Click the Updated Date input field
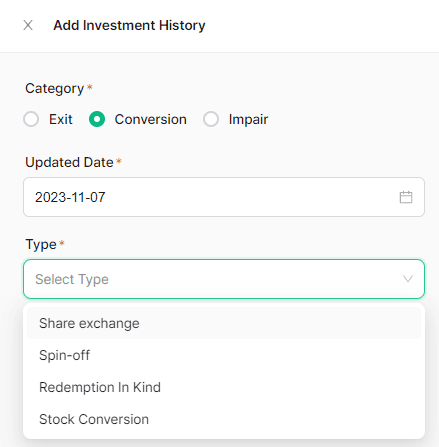 (x=224, y=197)
